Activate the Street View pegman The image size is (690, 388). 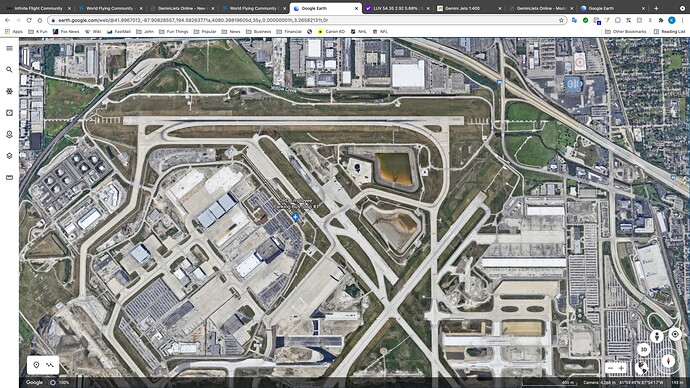pos(657,337)
